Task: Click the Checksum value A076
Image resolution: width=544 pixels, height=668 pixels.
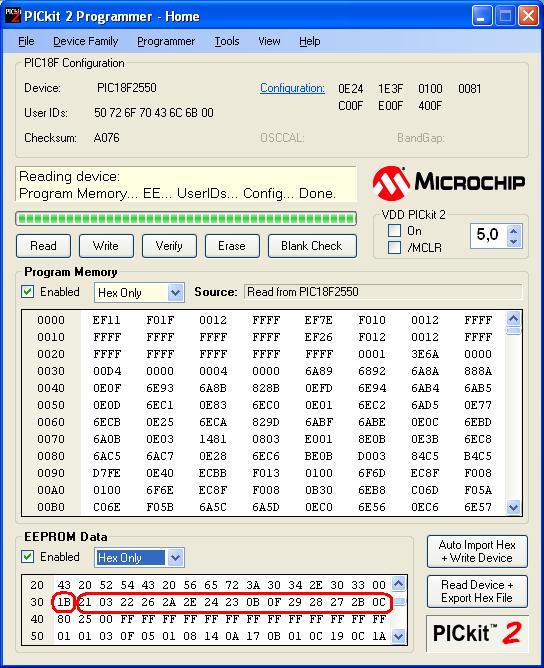Action: (106, 138)
